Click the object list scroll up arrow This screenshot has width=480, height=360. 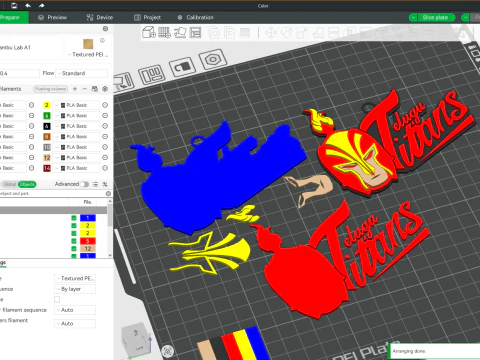click(110, 201)
